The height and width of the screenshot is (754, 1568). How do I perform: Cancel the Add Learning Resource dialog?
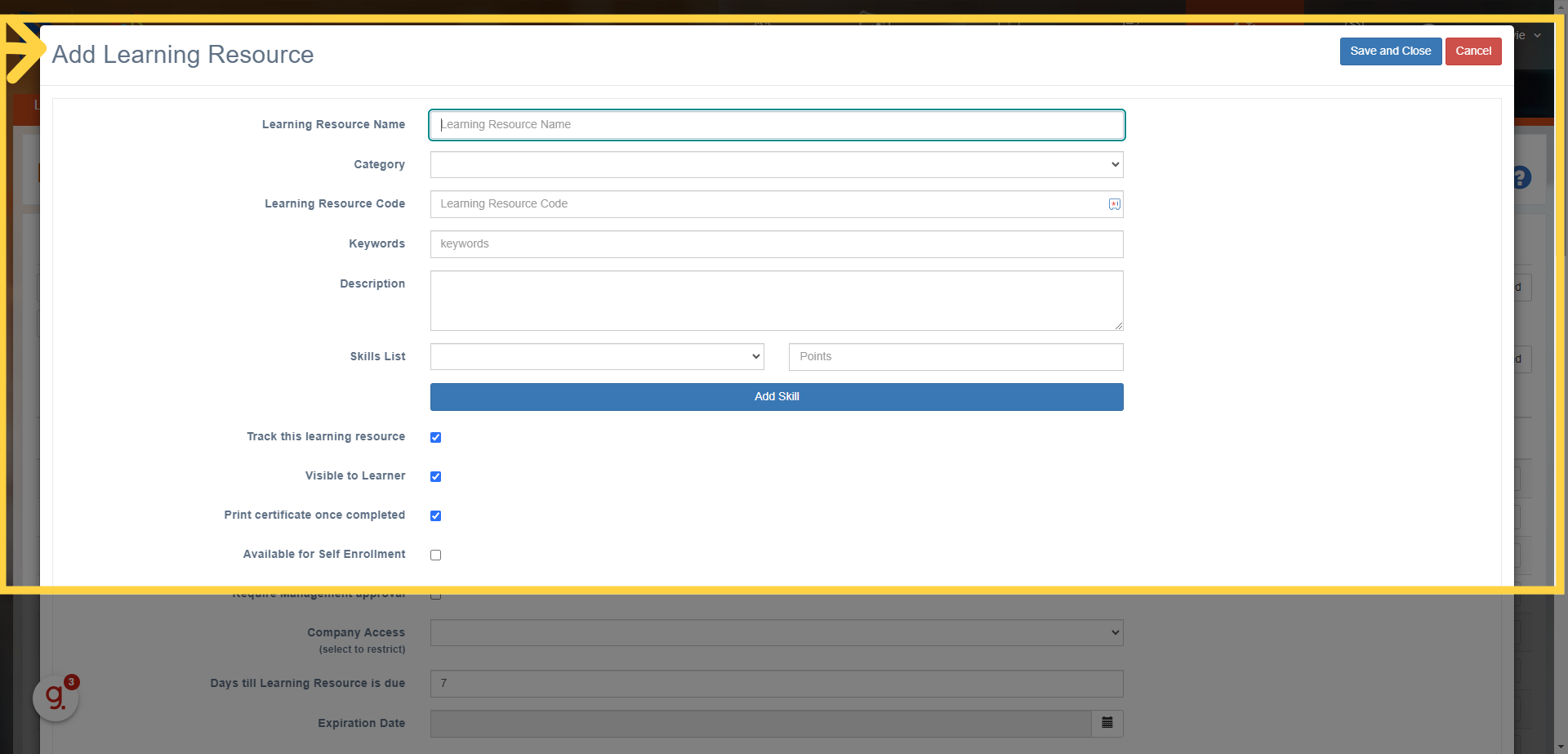tap(1473, 51)
